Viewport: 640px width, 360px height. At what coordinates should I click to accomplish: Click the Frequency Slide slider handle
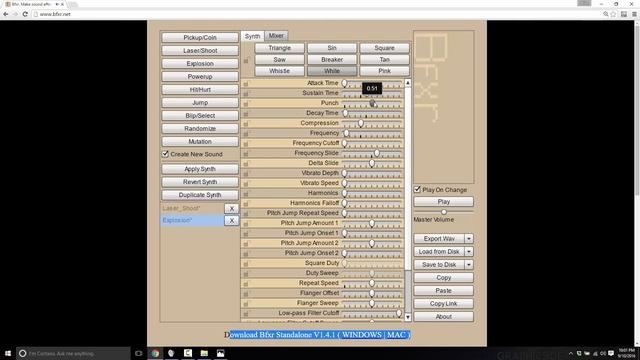(377, 153)
